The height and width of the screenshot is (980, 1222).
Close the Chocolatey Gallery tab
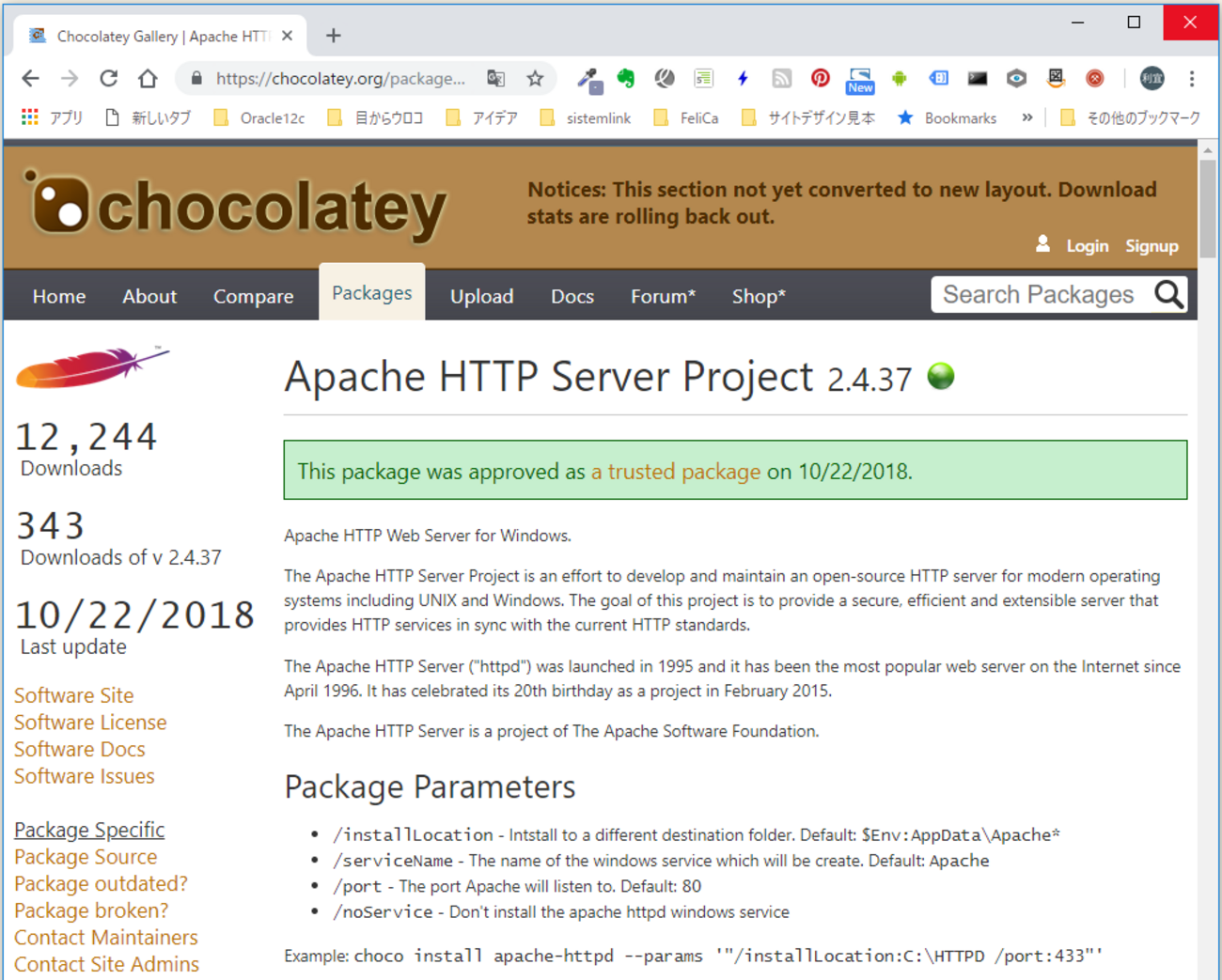pyautogui.click(x=287, y=36)
